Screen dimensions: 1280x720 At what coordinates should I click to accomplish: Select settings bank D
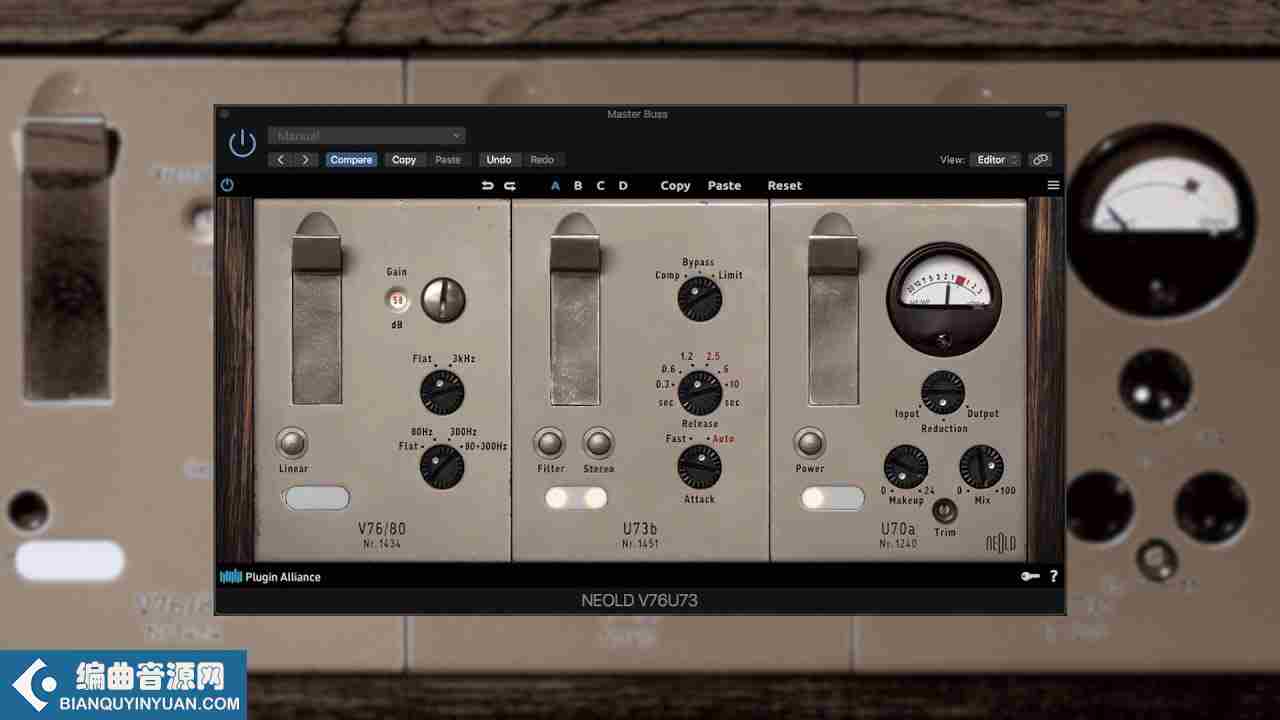pyautogui.click(x=623, y=186)
